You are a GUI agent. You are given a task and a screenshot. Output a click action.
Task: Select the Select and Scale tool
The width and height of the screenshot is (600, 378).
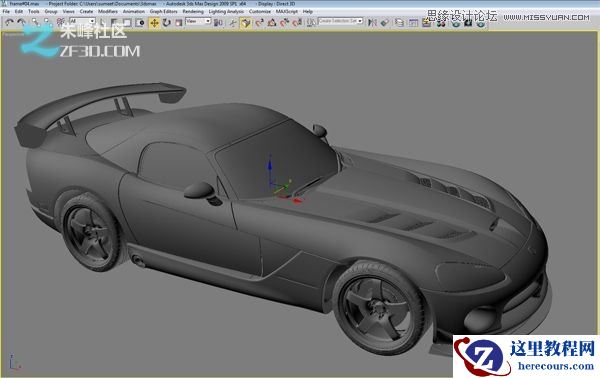pos(178,23)
